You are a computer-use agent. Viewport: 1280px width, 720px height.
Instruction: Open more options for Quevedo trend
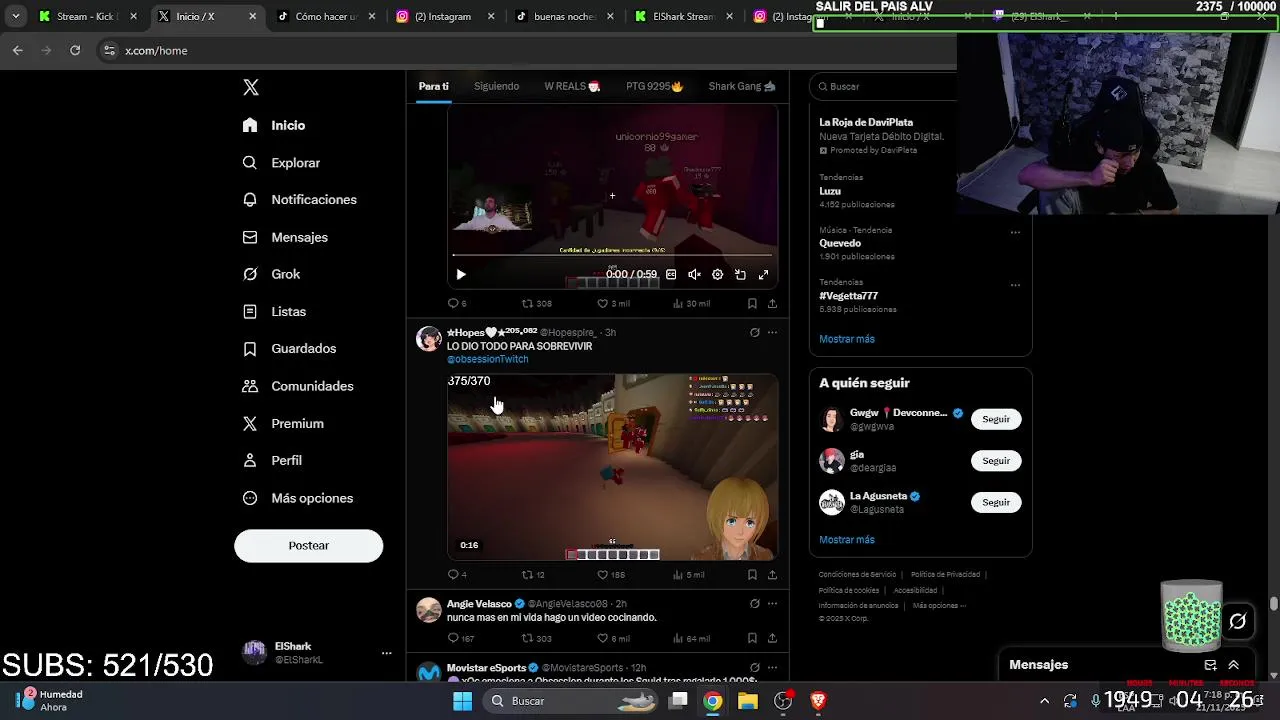point(1015,232)
